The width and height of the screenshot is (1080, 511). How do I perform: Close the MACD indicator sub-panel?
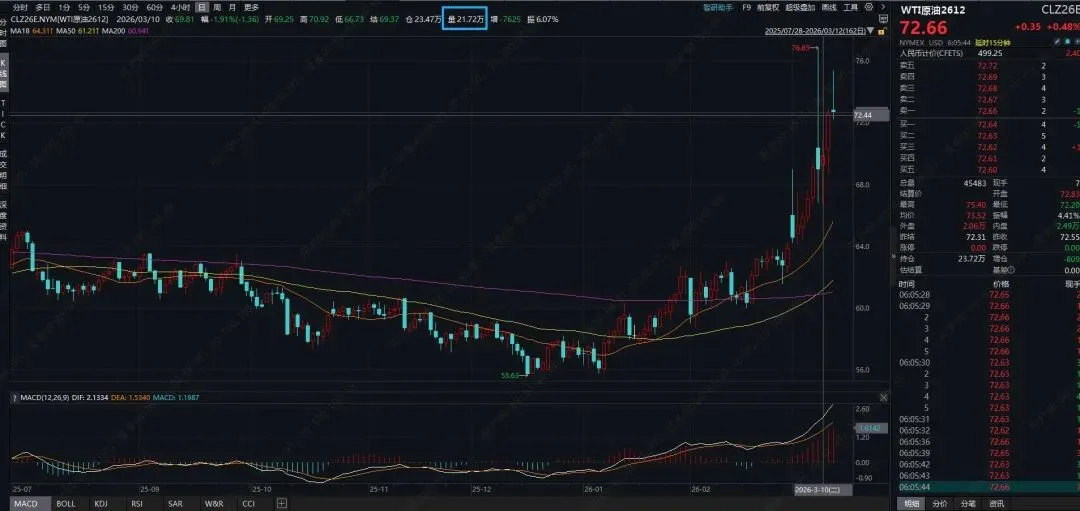tap(884, 397)
